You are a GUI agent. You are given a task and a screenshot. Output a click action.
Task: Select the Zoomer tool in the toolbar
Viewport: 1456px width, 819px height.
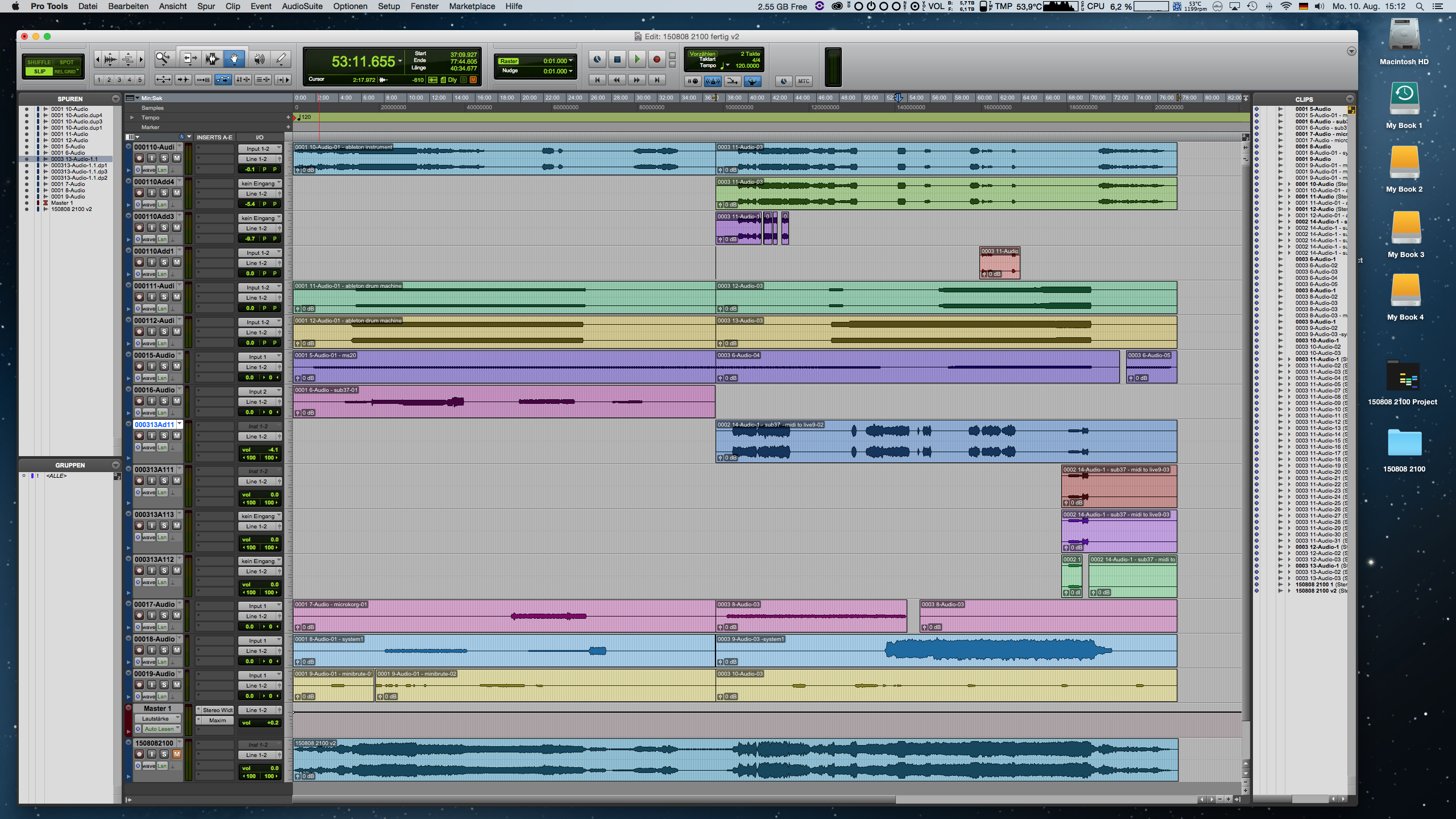[163, 59]
